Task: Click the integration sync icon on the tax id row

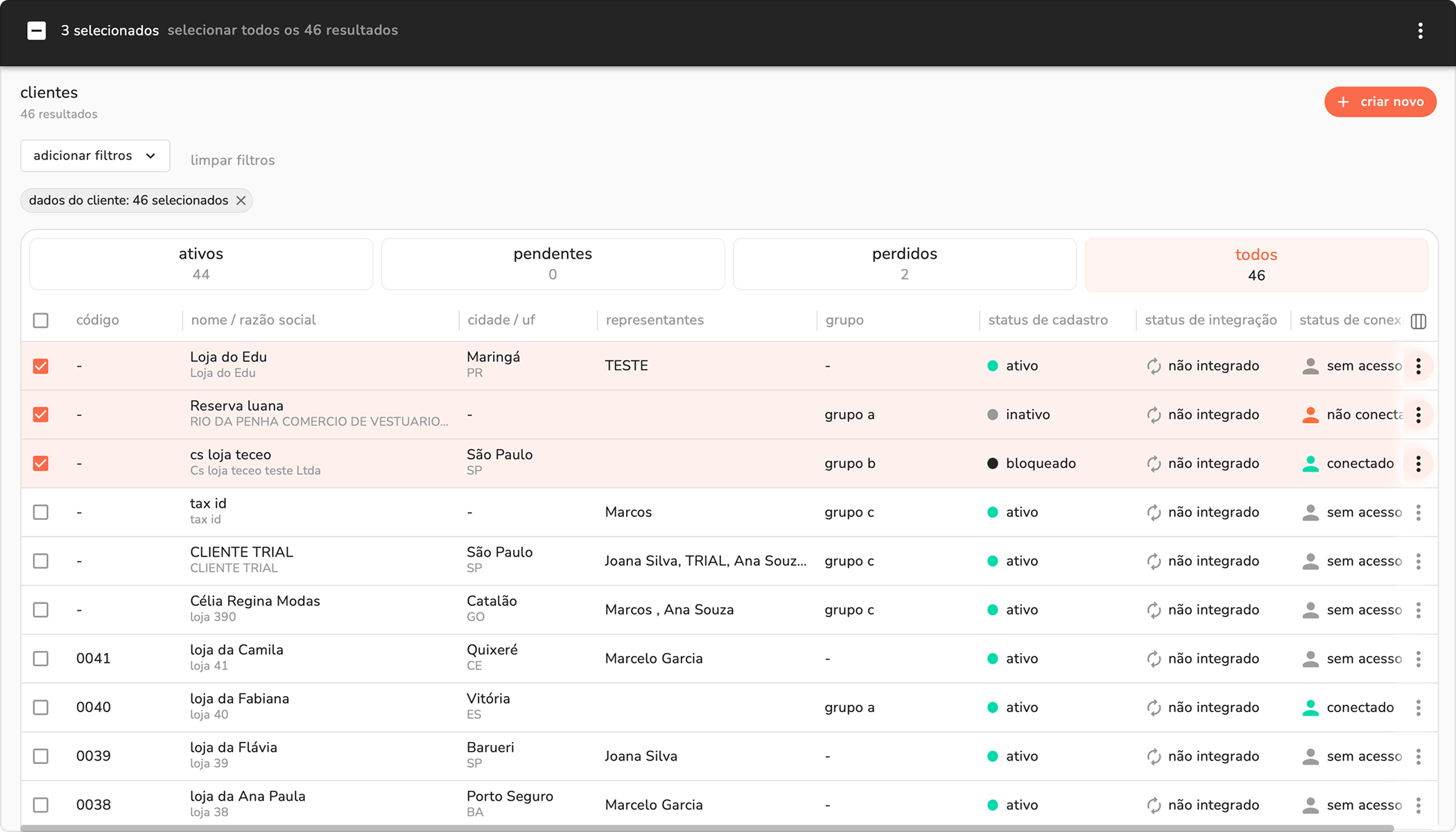Action: pyautogui.click(x=1154, y=512)
